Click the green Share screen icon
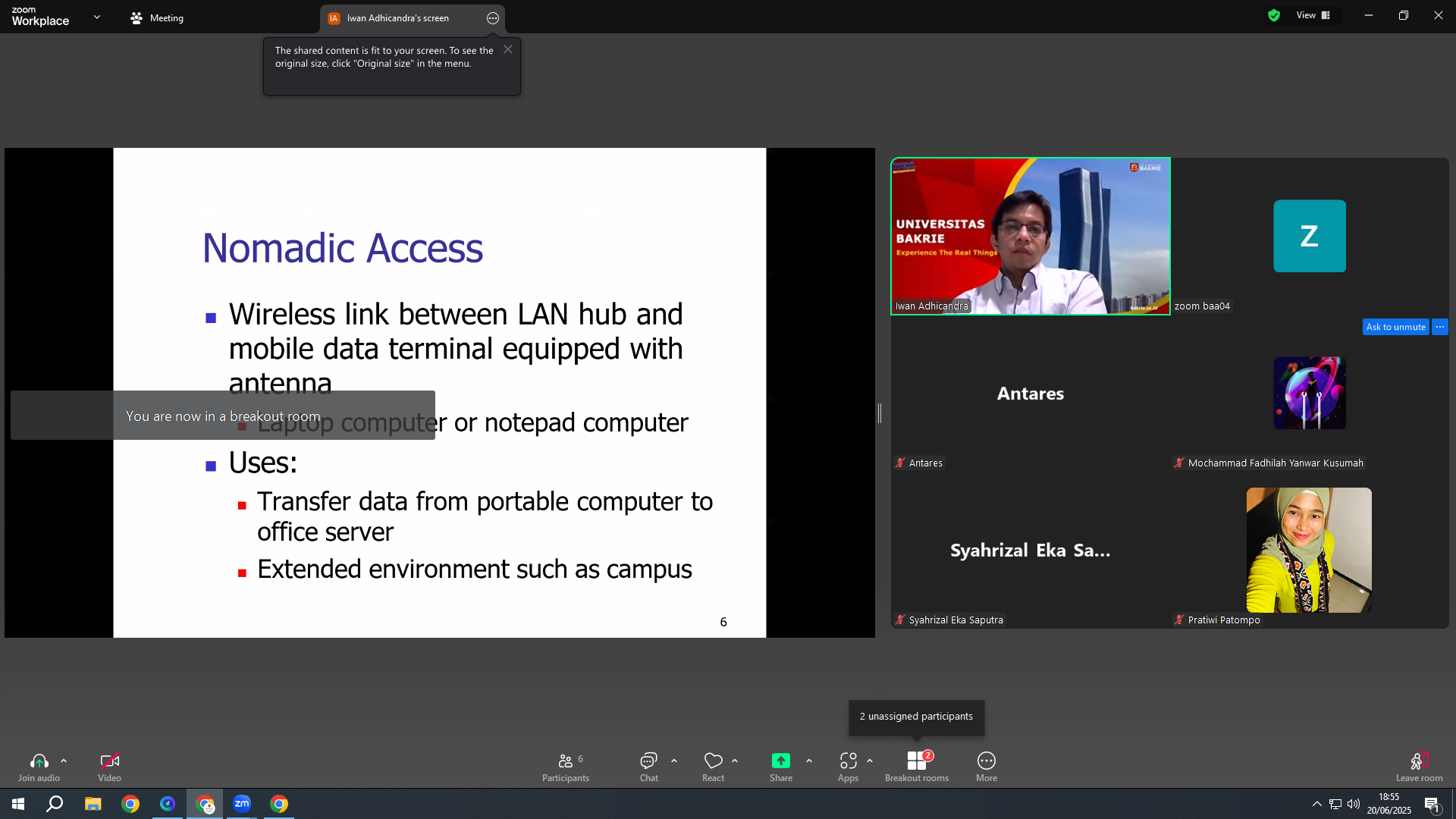This screenshot has height=819, width=1456. [x=781, y=761]
